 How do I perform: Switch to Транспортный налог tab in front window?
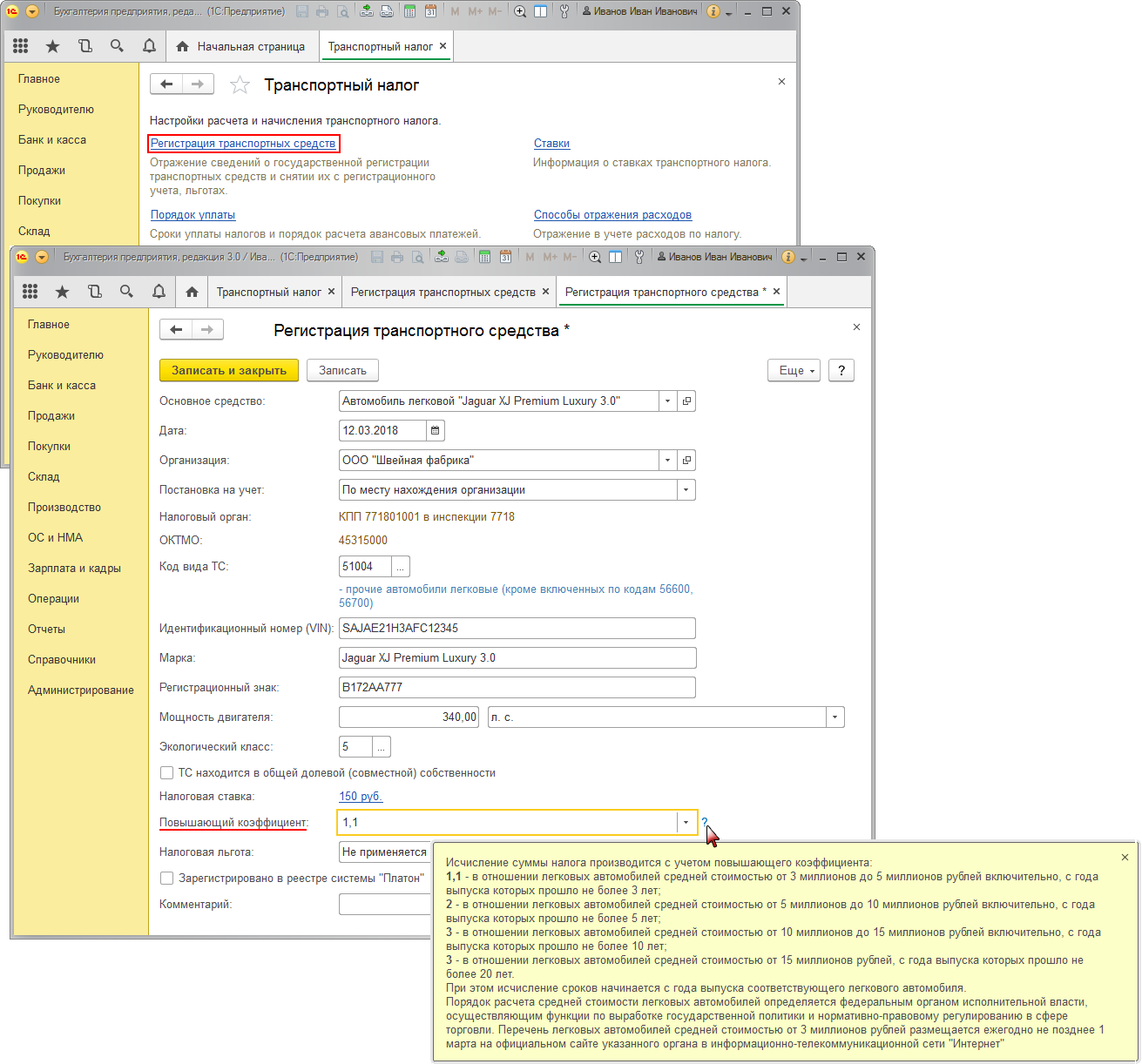pos(269,292)
